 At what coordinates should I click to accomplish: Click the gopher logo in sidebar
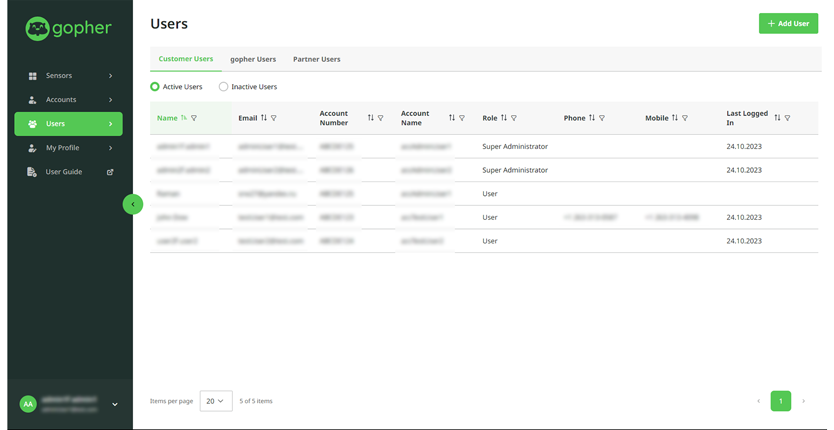(x=68, y=28)
